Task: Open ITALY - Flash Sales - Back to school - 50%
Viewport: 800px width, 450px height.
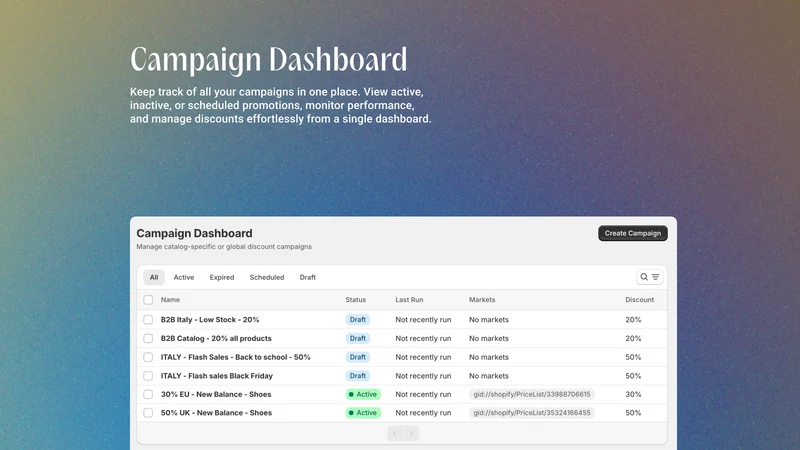Action: click(235, 357)
